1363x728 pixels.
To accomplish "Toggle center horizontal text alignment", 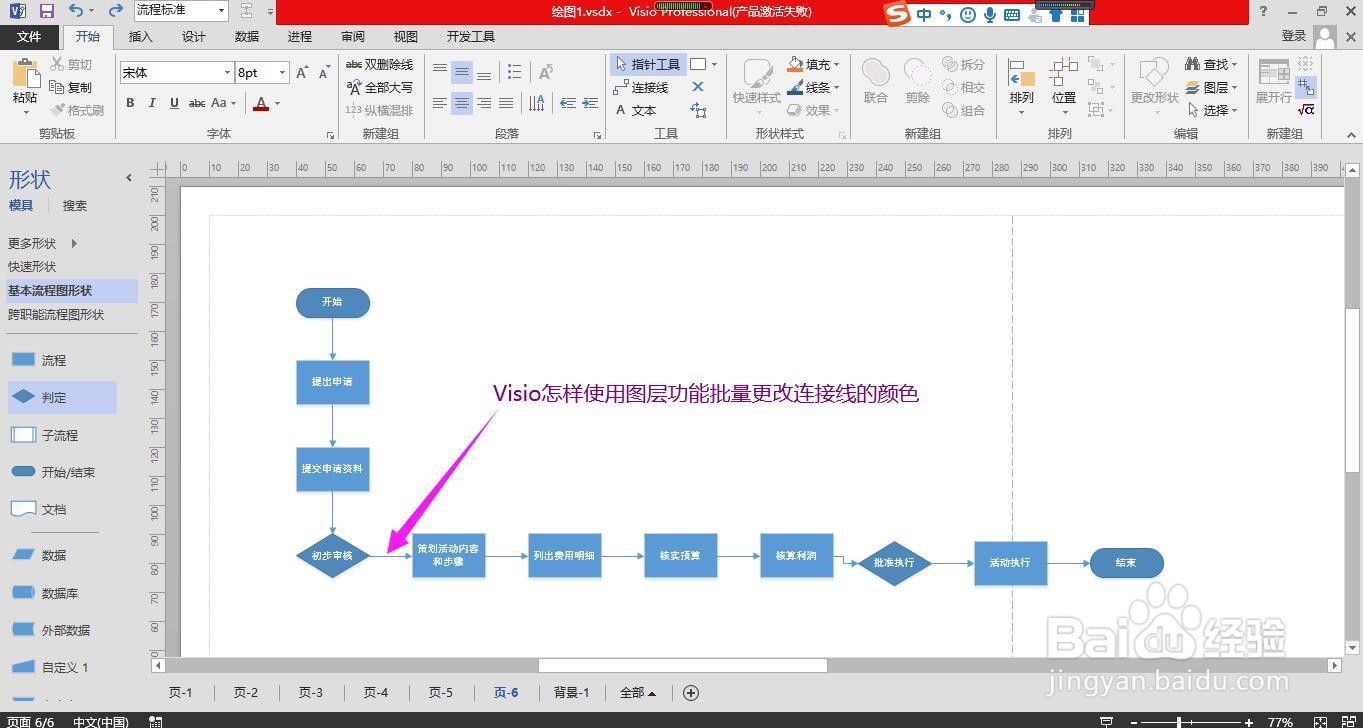I will click(x=462, y=103).
